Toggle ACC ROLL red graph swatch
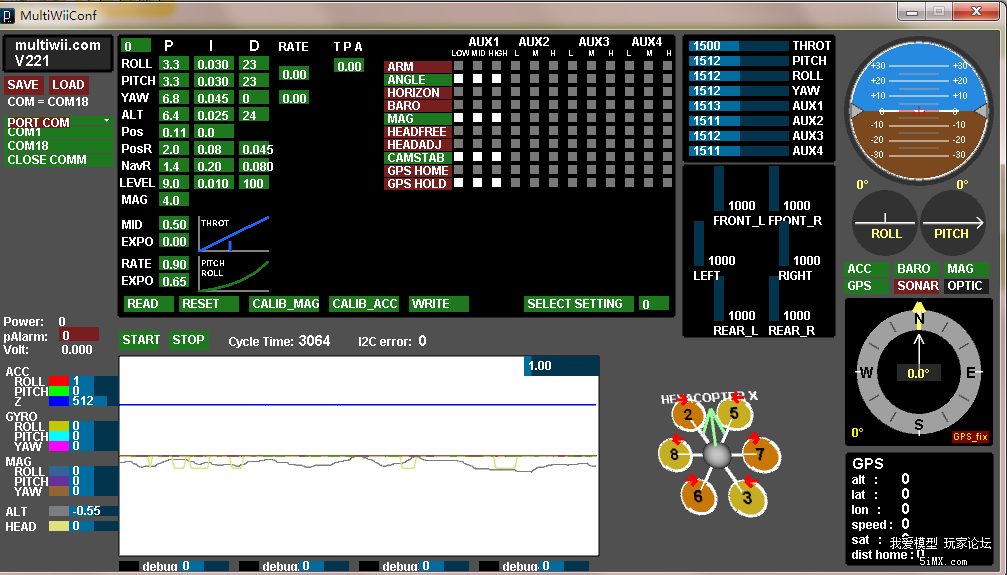Viewport: 1007px width, 575px height. click(58, 381)
